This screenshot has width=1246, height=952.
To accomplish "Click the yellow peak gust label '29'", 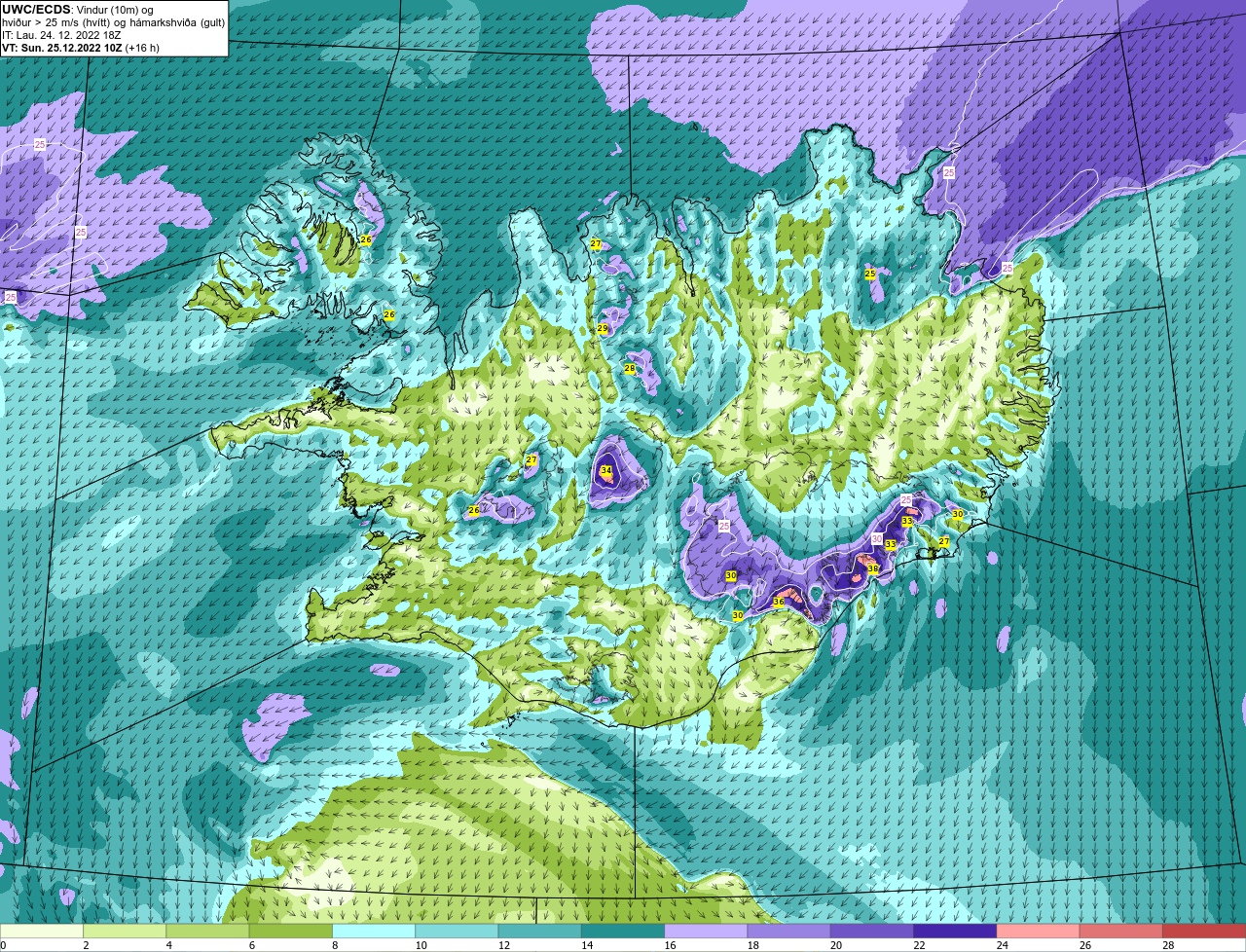I will click(x=603, y=329).
